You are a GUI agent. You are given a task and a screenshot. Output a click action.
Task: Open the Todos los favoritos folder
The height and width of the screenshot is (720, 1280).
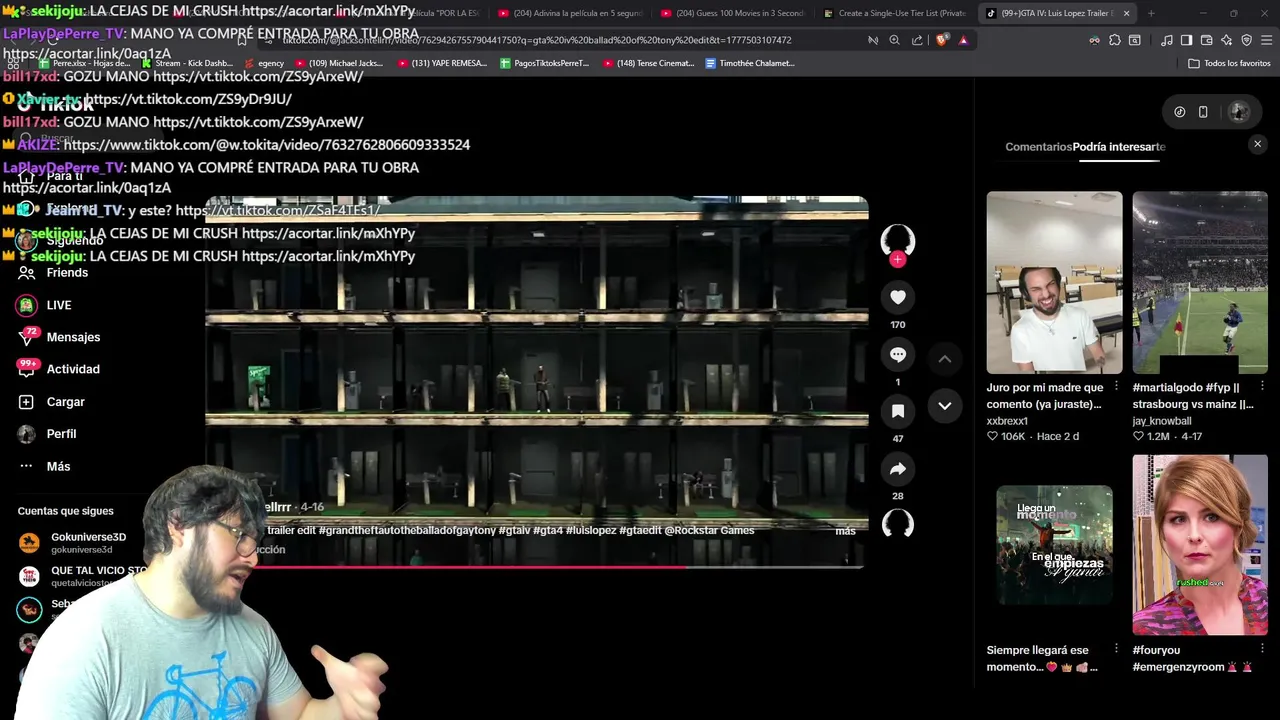coord(1229,63)
